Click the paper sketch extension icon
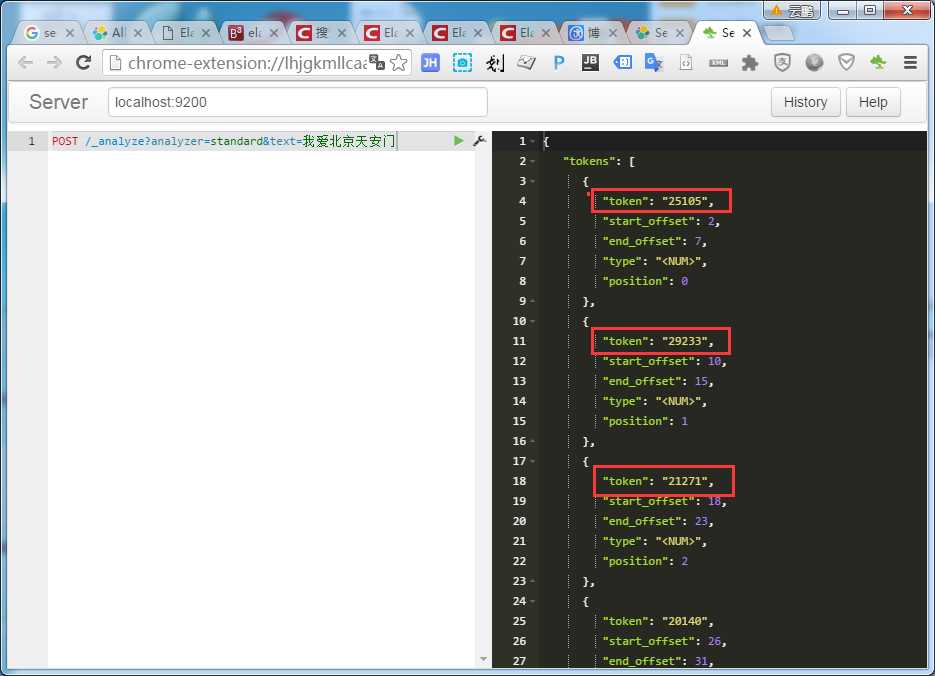935x676 pixels. click(x=526, y=63)
